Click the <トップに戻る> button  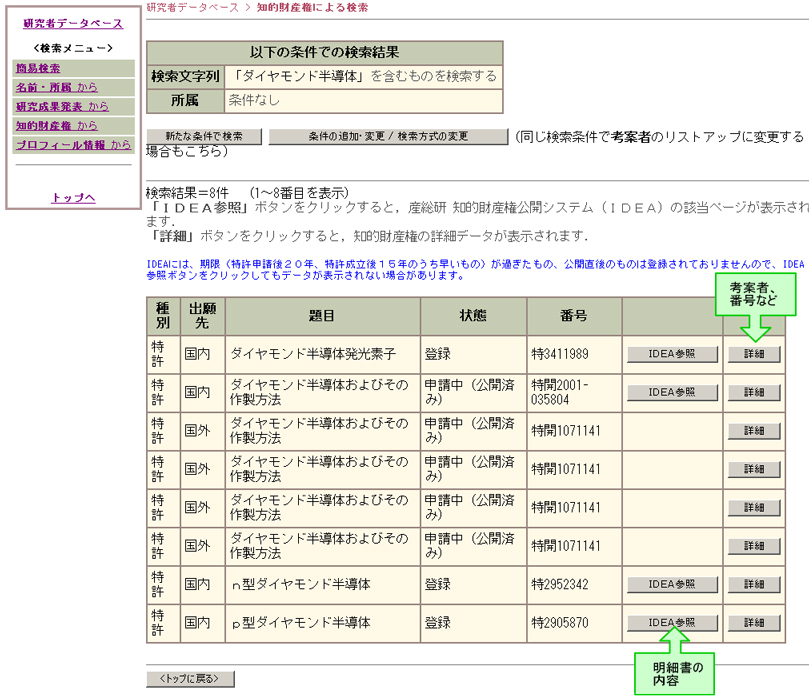coord(190,678)
